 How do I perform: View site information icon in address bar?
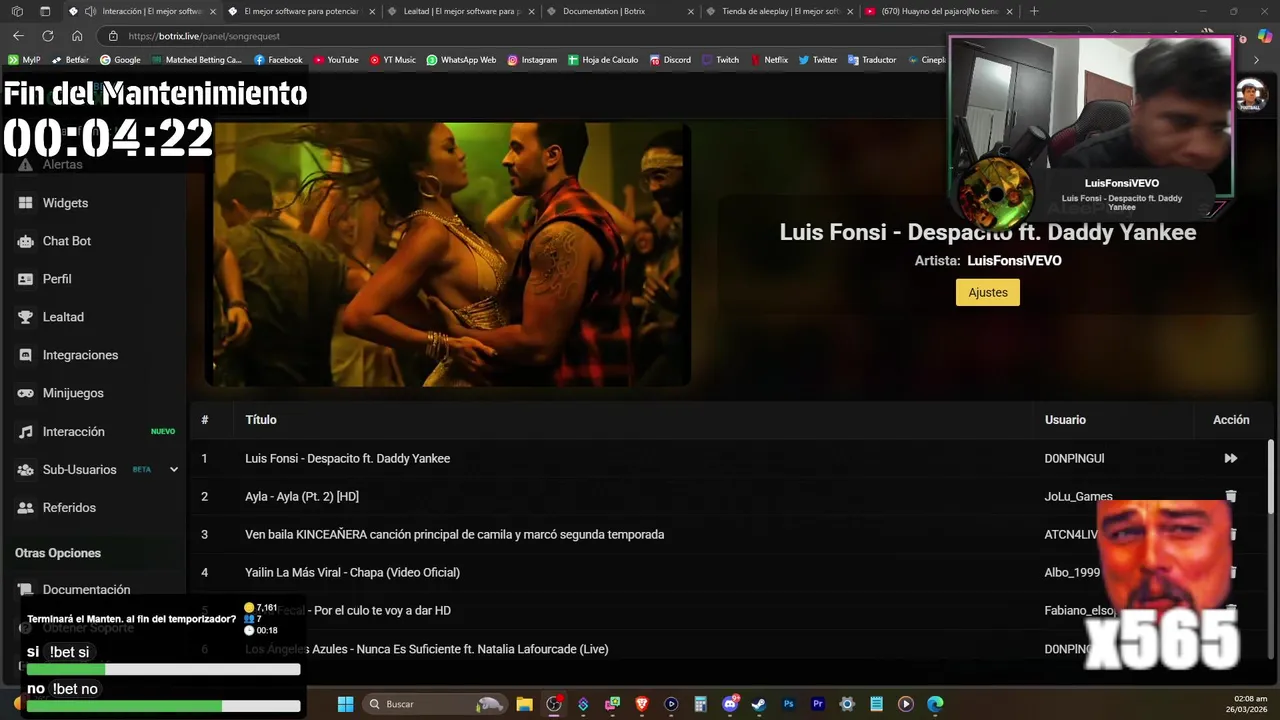tap(113, 36)
